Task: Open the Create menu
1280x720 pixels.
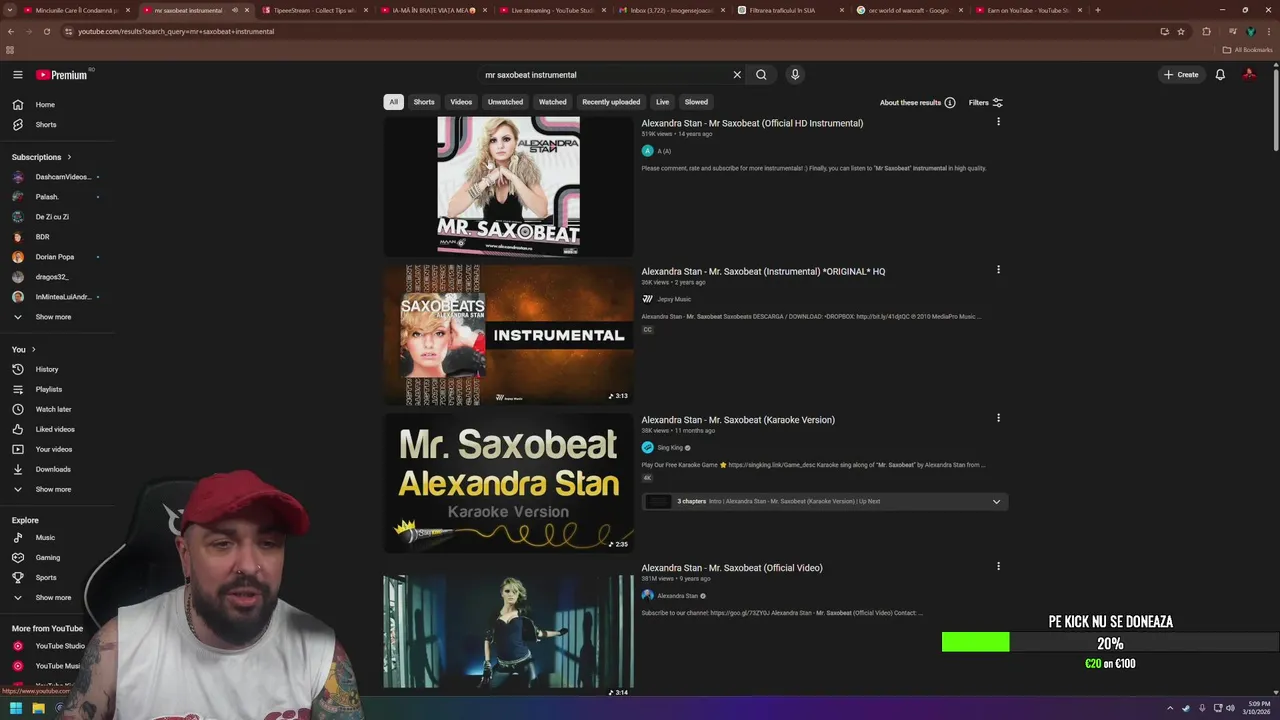Action: coord(1181,75)
